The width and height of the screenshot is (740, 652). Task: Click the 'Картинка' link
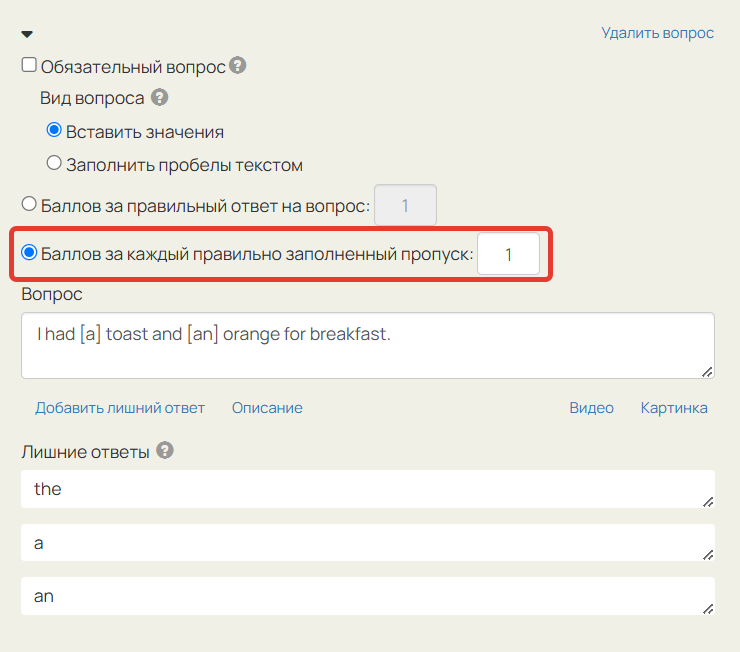pos(674,408)
